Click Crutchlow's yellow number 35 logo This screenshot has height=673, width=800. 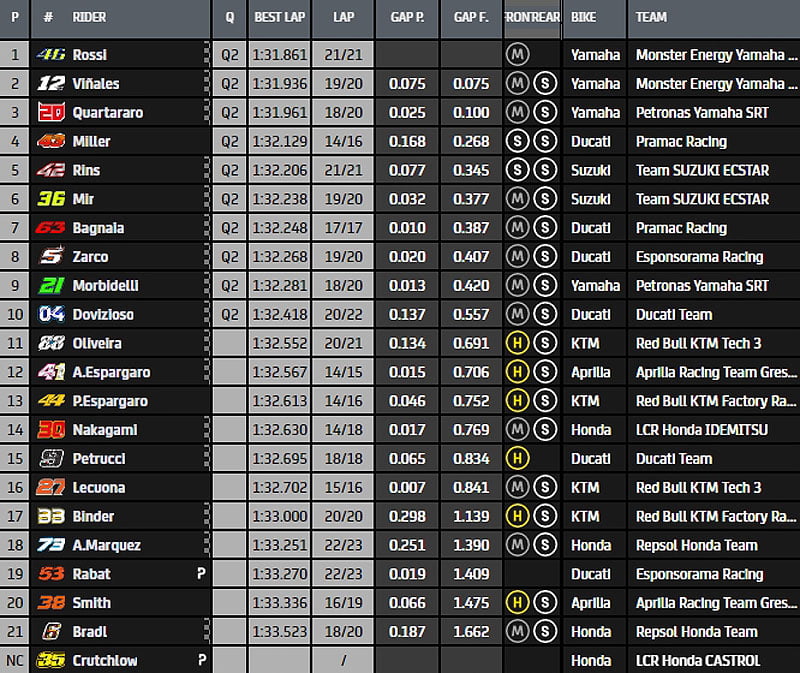pyautogui.click(x=51, y=660)
